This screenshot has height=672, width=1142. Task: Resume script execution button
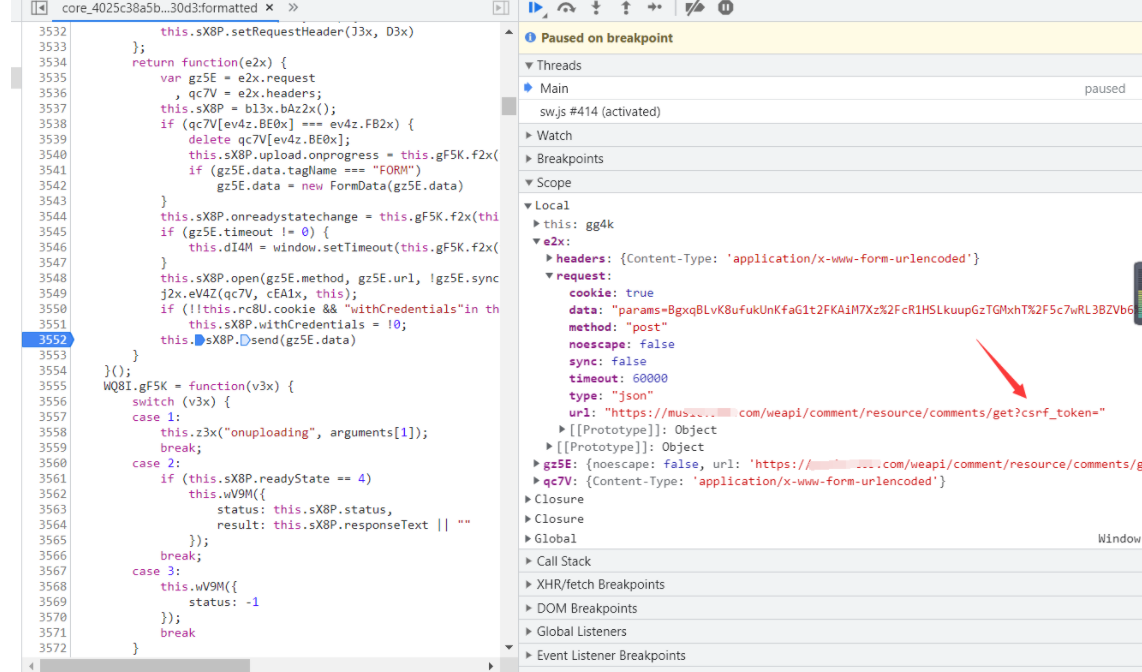tap(536, 8)
